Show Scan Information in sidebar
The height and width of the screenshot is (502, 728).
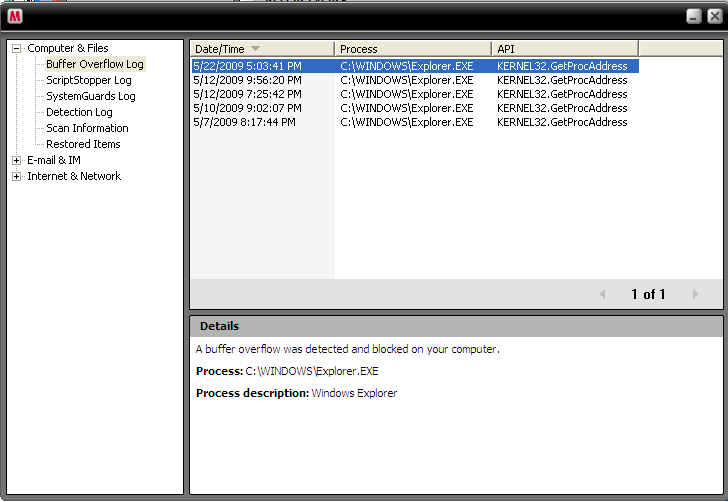87,128
